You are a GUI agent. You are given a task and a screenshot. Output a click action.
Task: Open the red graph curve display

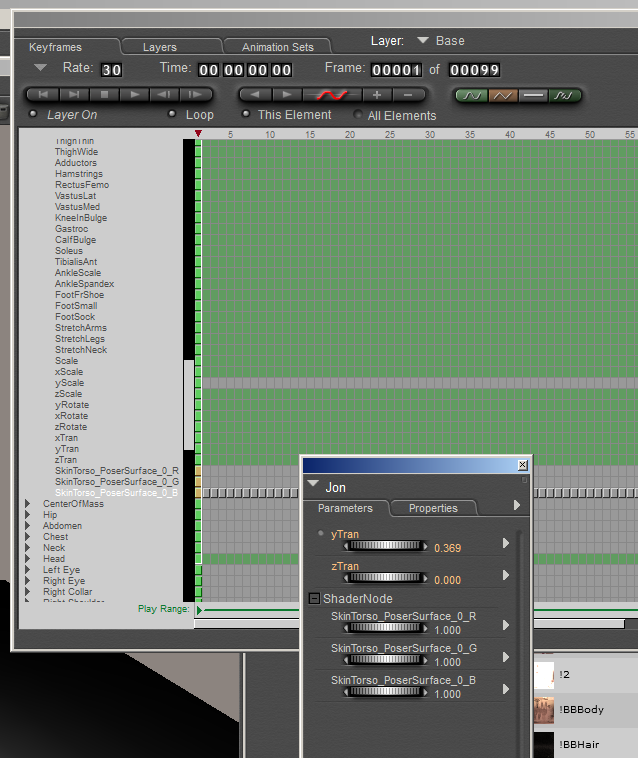tap(331, 95)
